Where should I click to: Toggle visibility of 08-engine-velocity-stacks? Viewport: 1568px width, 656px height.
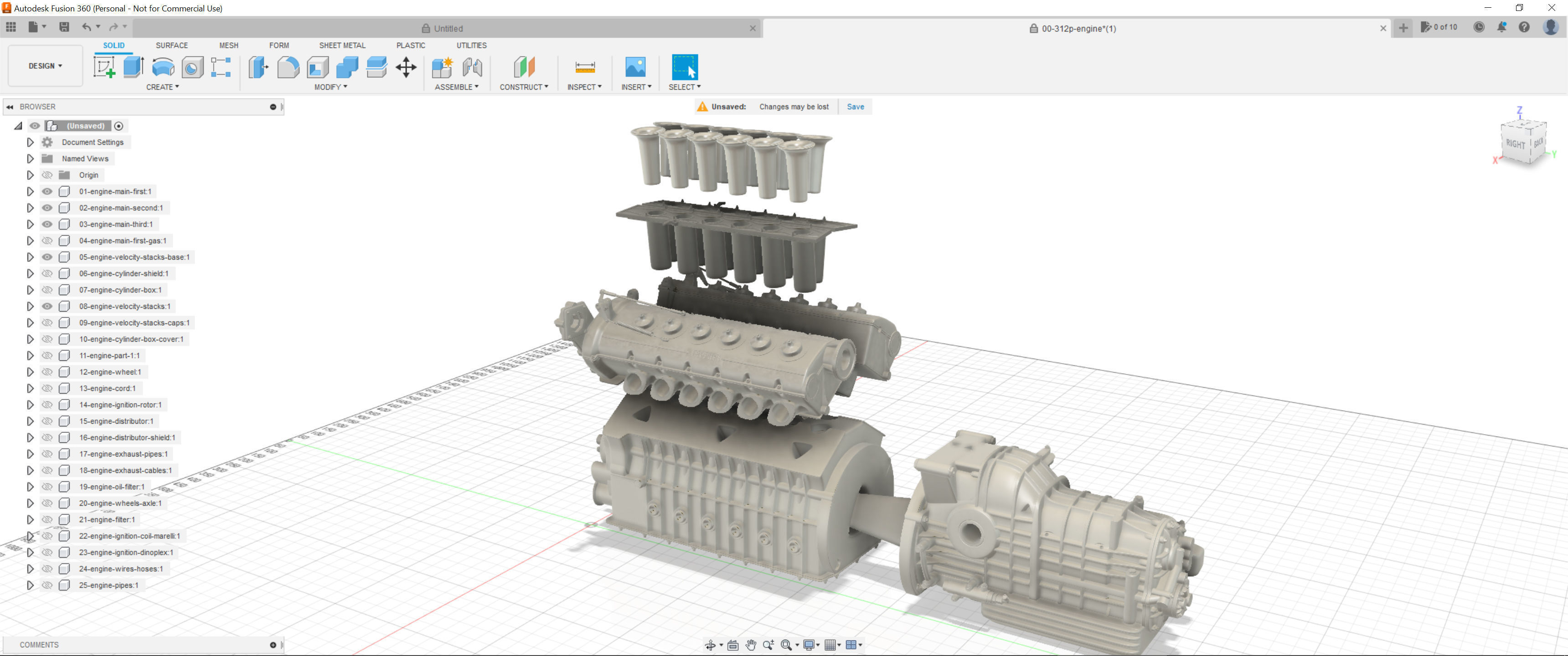tap(47, 306)
